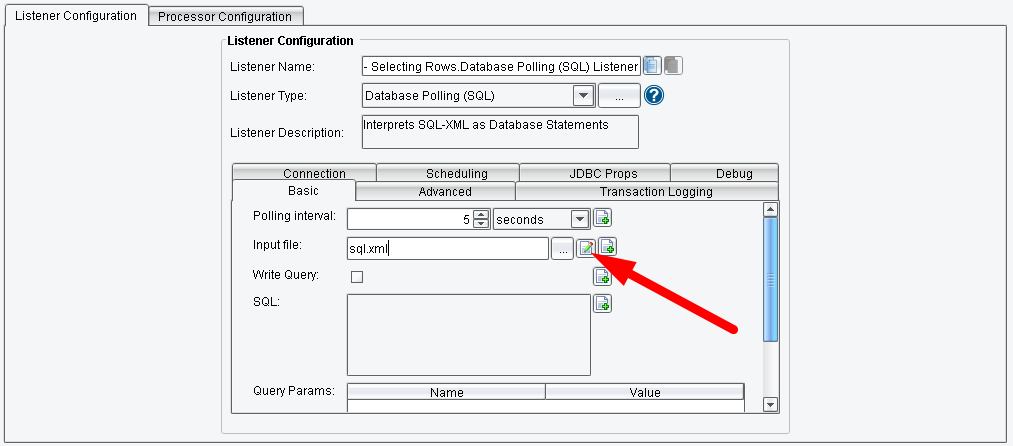Open the Input file edit icon

(x=587, y=248)
